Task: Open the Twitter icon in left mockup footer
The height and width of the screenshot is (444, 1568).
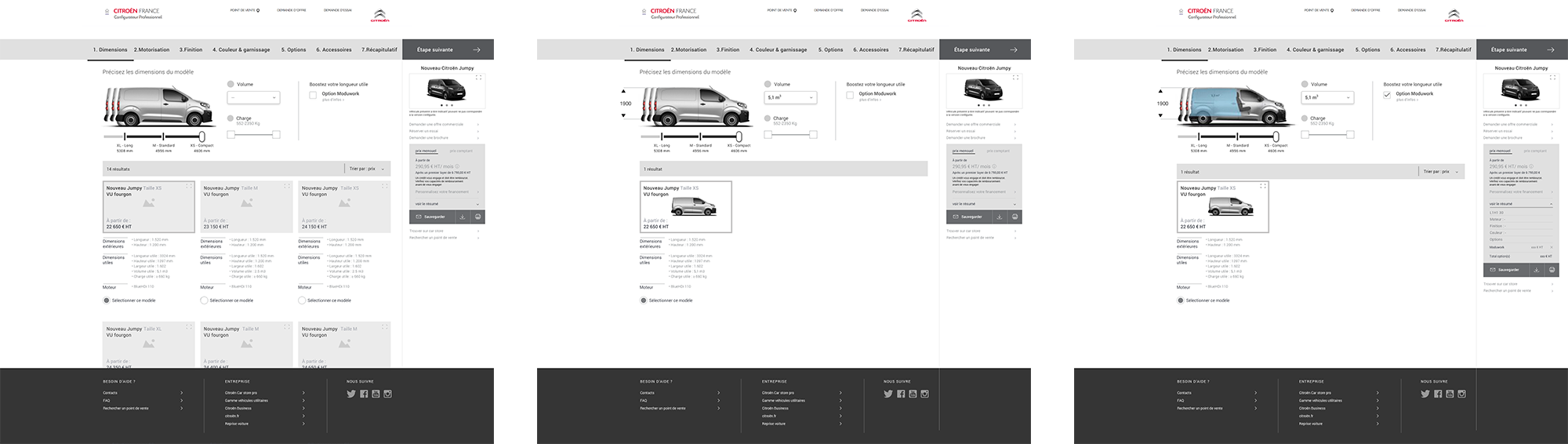Action: pyautogui.click(x=351, y=394)
